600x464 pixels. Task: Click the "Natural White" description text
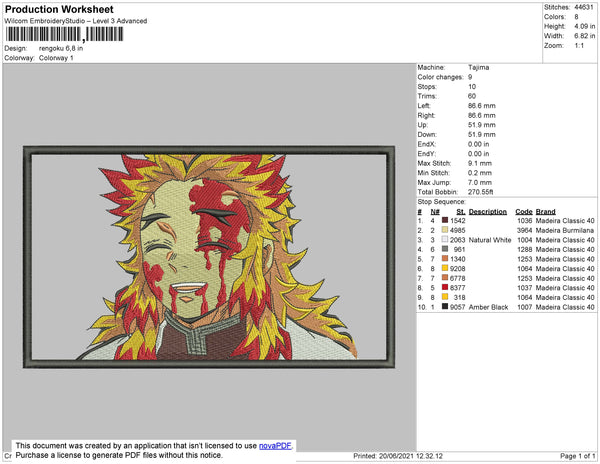click(x=490, y=240)
